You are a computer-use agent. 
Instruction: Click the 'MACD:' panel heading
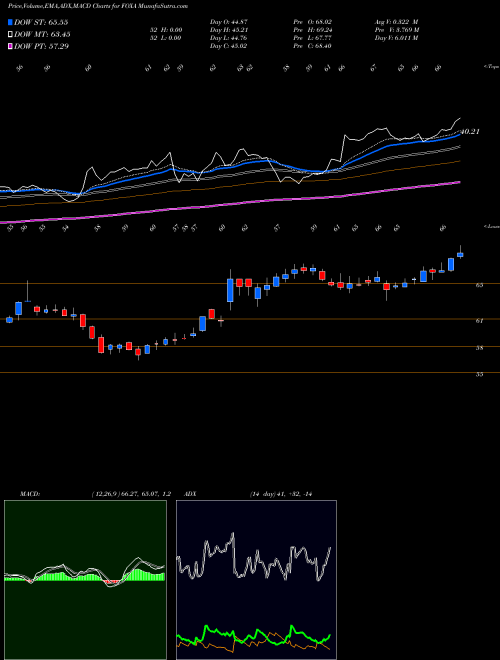(29, 494)
